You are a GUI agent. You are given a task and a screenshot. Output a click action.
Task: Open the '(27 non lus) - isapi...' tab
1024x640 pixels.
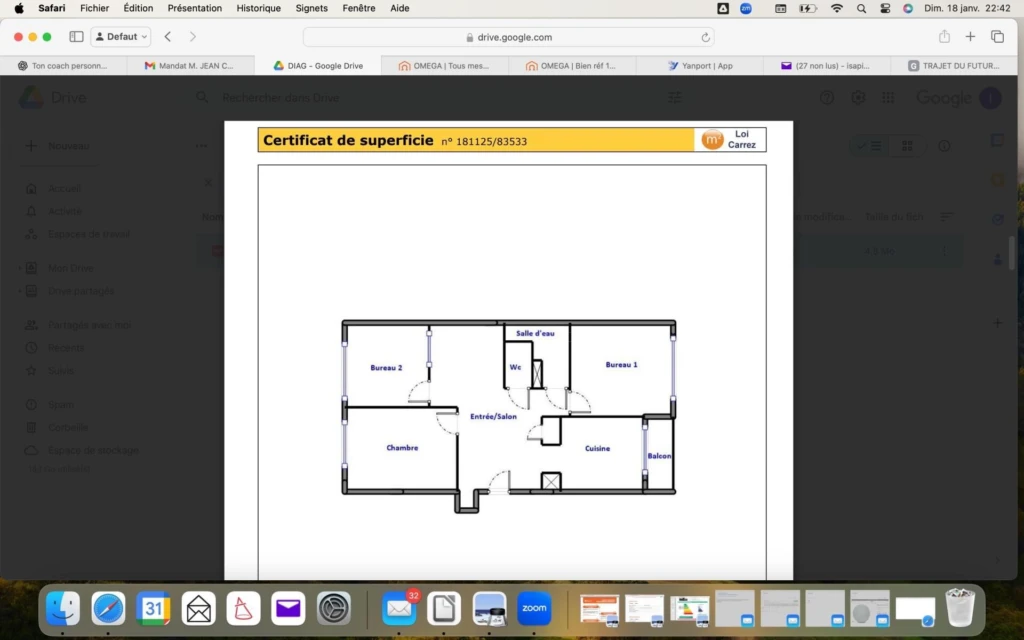coord(826,65)
